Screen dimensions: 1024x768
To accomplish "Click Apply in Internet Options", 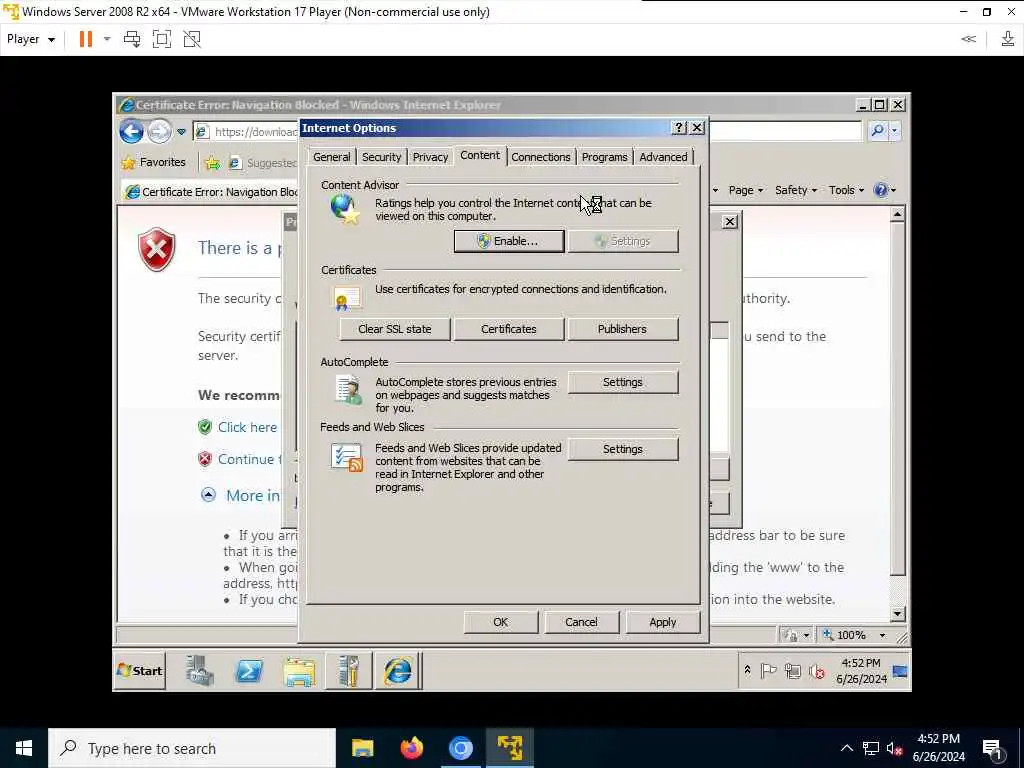I will [x=662, y=622].
